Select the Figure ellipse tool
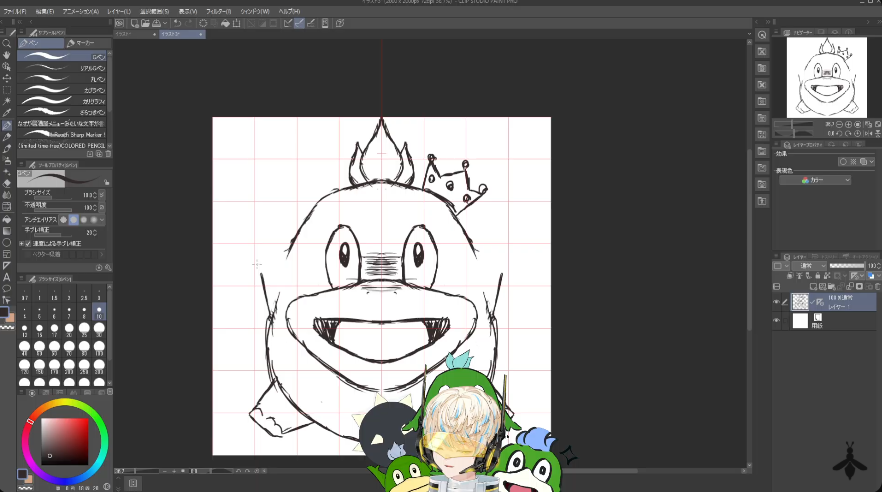 [x=7, y=243]
